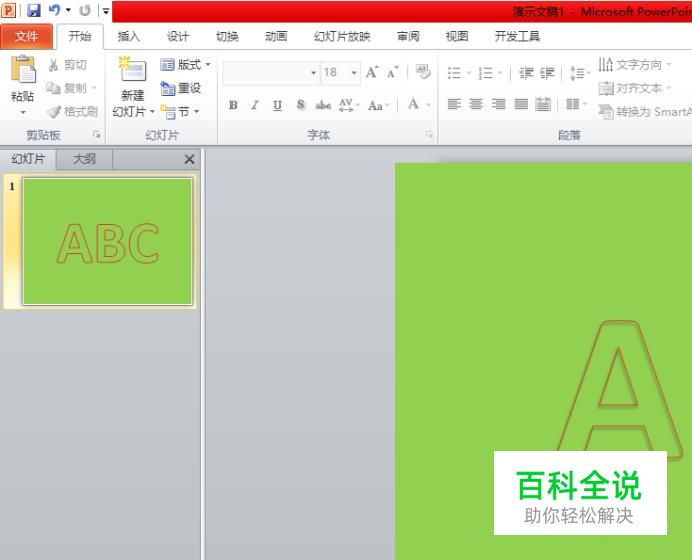Viewport: 692px width, 560px height.
Task: Open the 动画 ribbon tab
Action: tap(276, 36)
